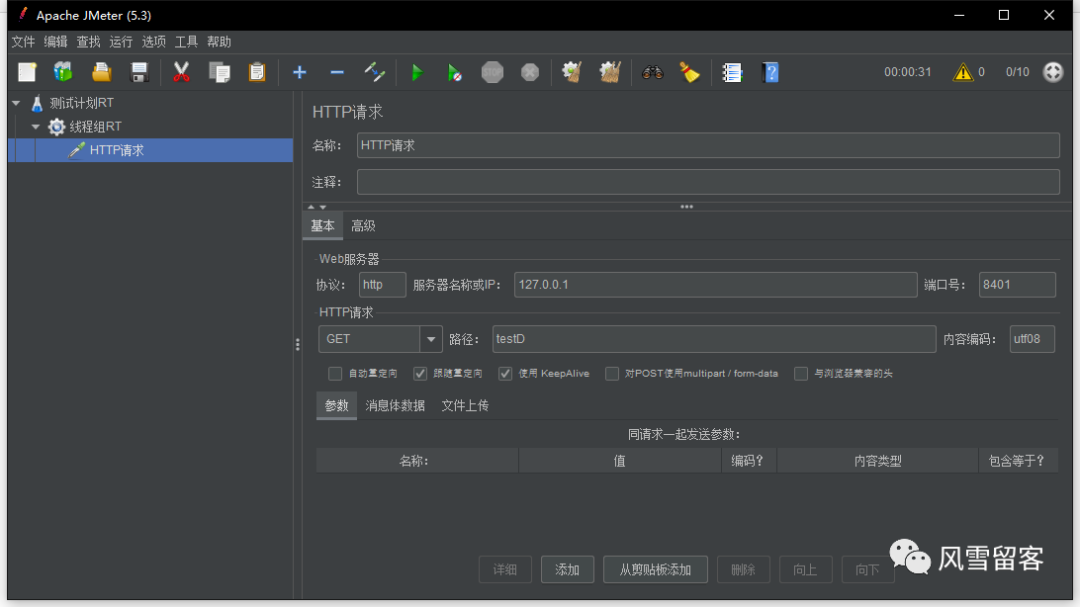Click the Shutdown round X icon
Screen dimensions: 1080x607
pyautogui.click(x=530, y=72)
